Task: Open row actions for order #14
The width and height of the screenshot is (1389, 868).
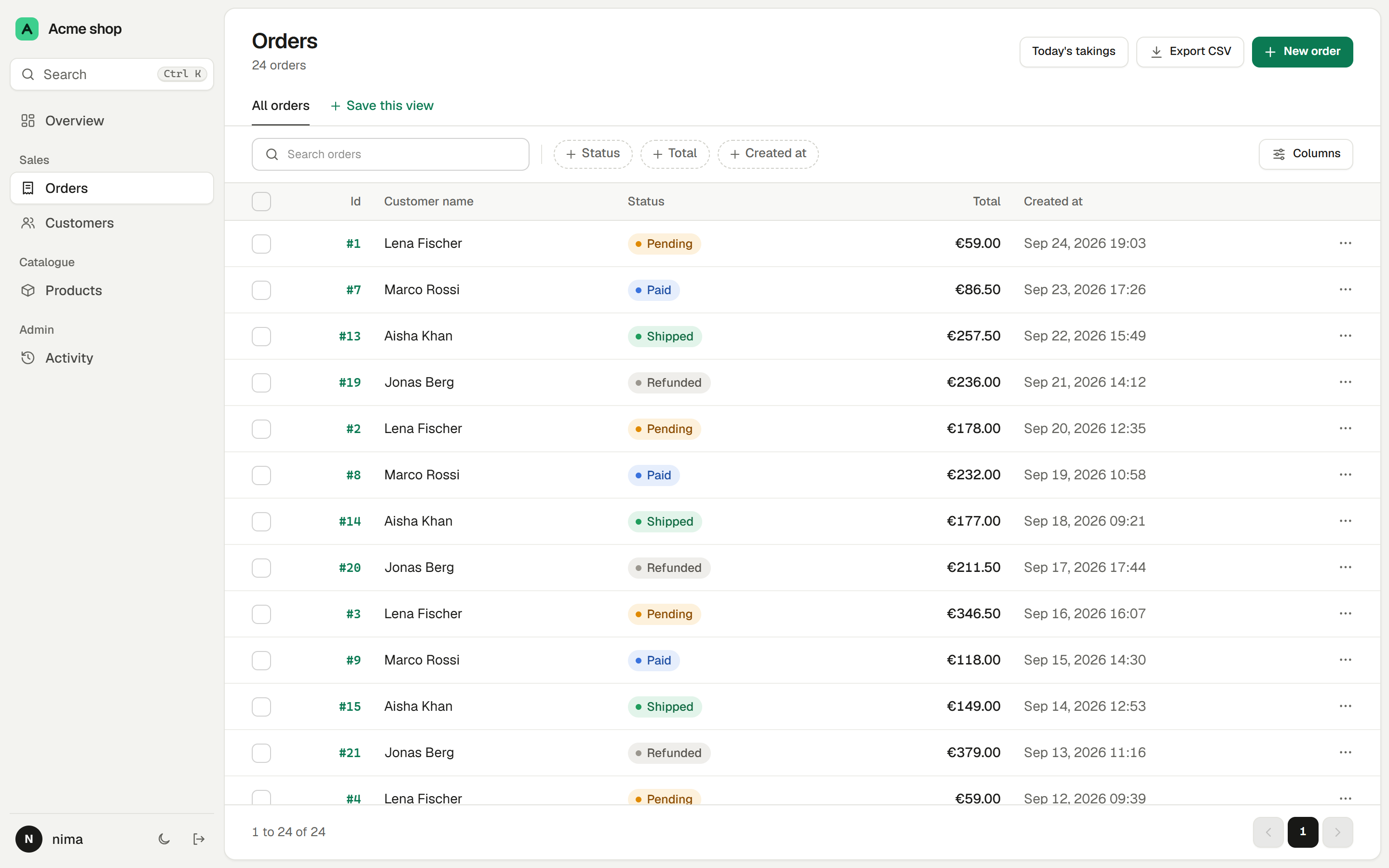Action: pyautogui.click(x=1346, y=521)
